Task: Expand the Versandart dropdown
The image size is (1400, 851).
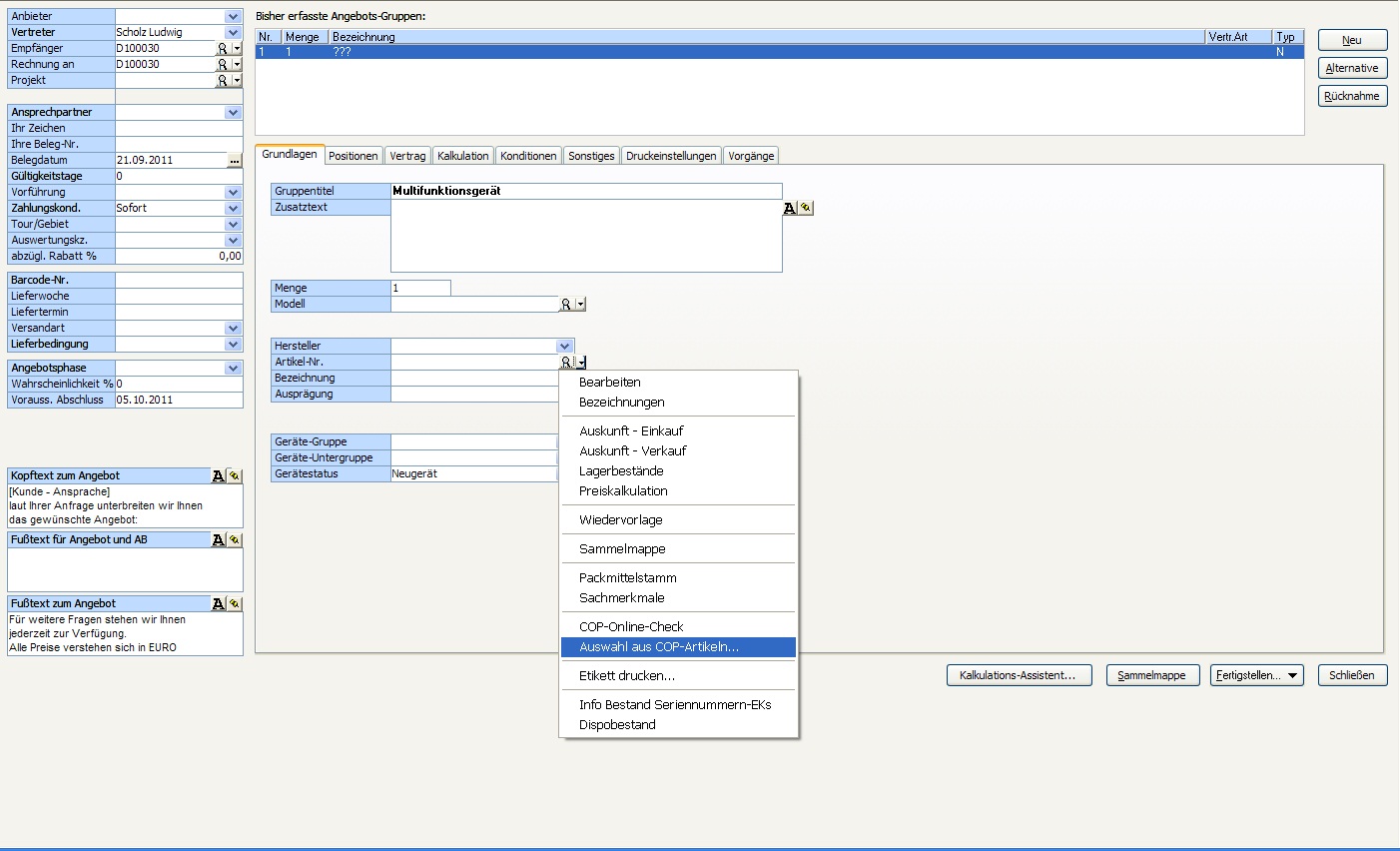Action: [233, 328]
